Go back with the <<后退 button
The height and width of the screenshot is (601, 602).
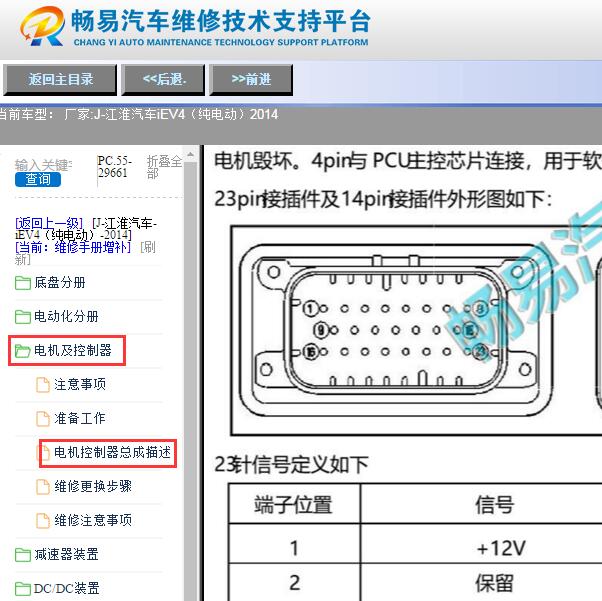(163, 80)
